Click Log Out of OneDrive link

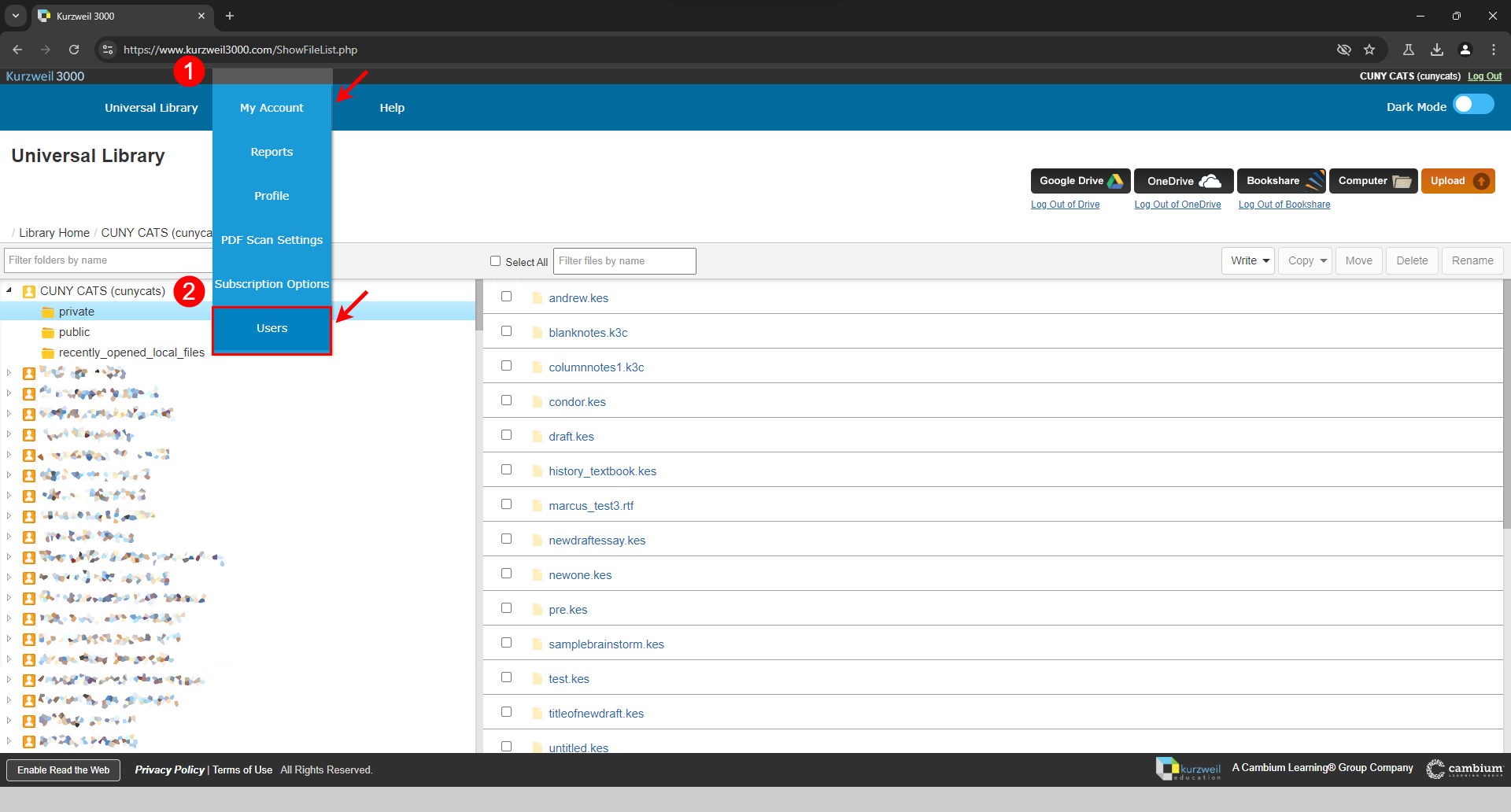[x=1177, y=205]
